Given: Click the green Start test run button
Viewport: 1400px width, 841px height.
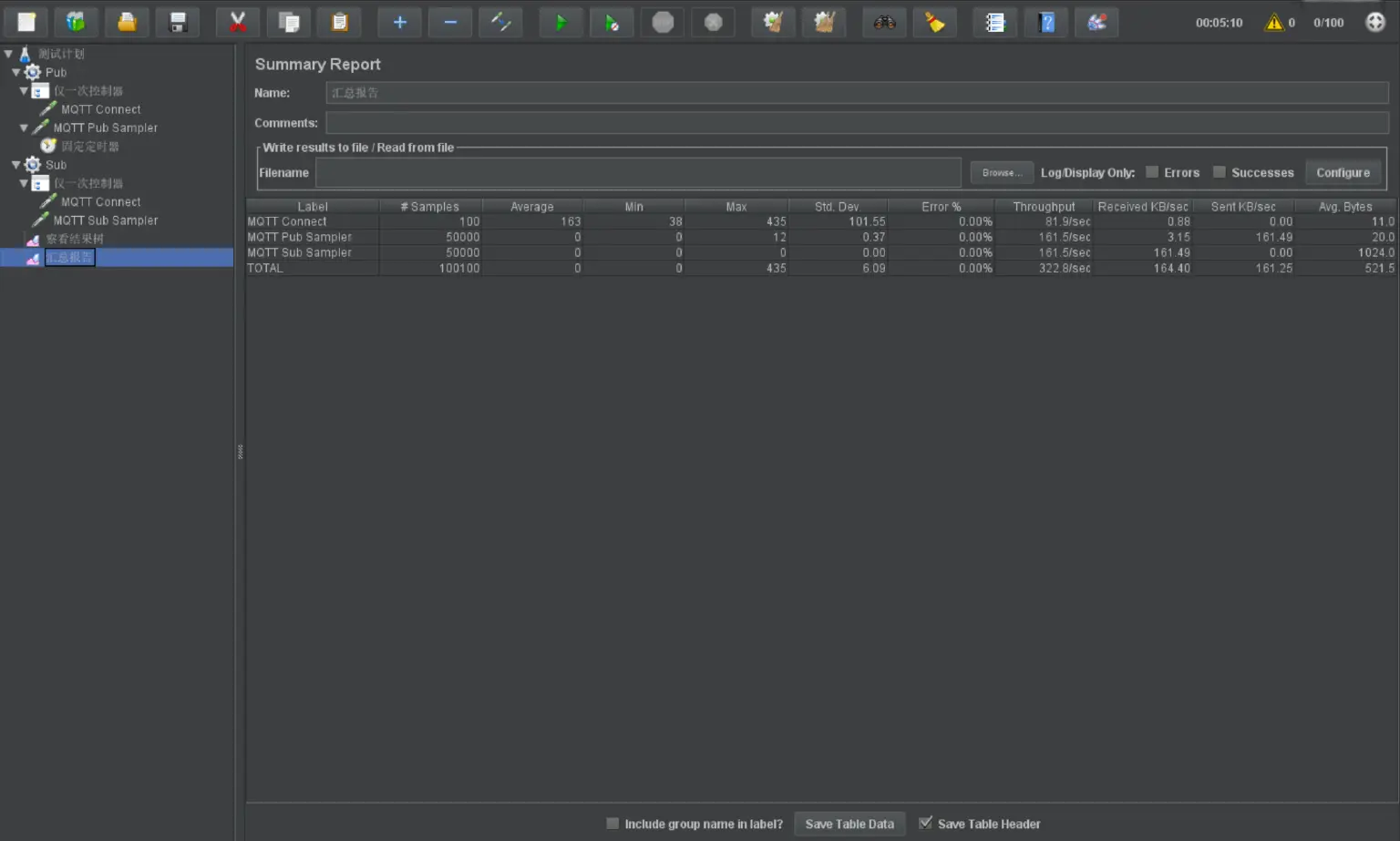Looking at the screenshot, I should click(561, 23).
